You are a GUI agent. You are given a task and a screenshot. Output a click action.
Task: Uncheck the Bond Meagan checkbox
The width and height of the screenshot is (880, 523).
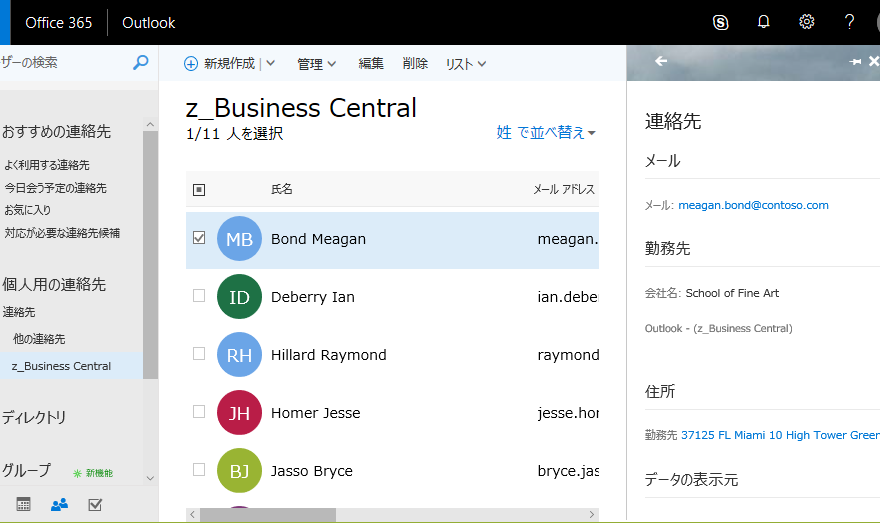199,237
